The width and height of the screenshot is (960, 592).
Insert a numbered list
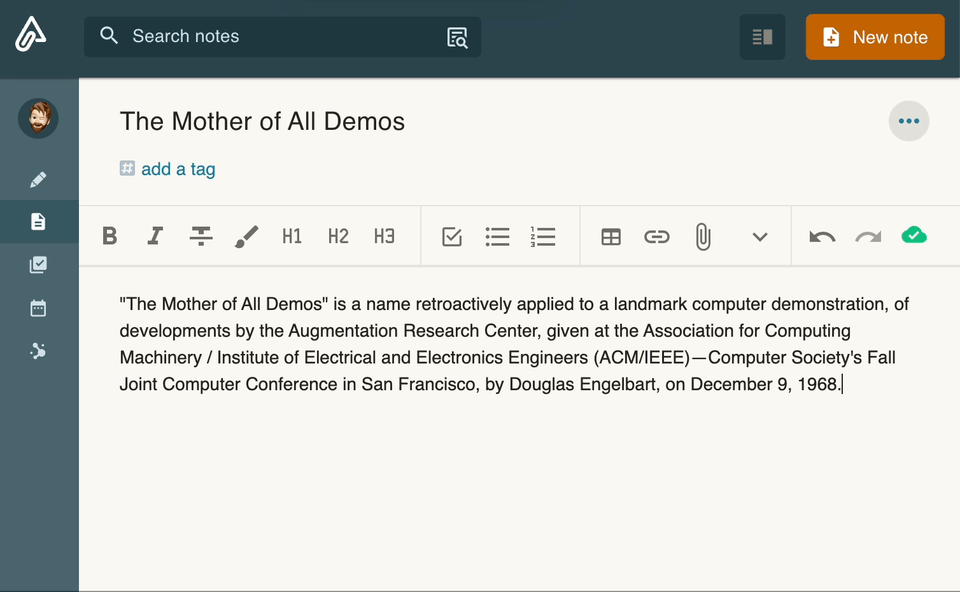(x=543, y=236)
